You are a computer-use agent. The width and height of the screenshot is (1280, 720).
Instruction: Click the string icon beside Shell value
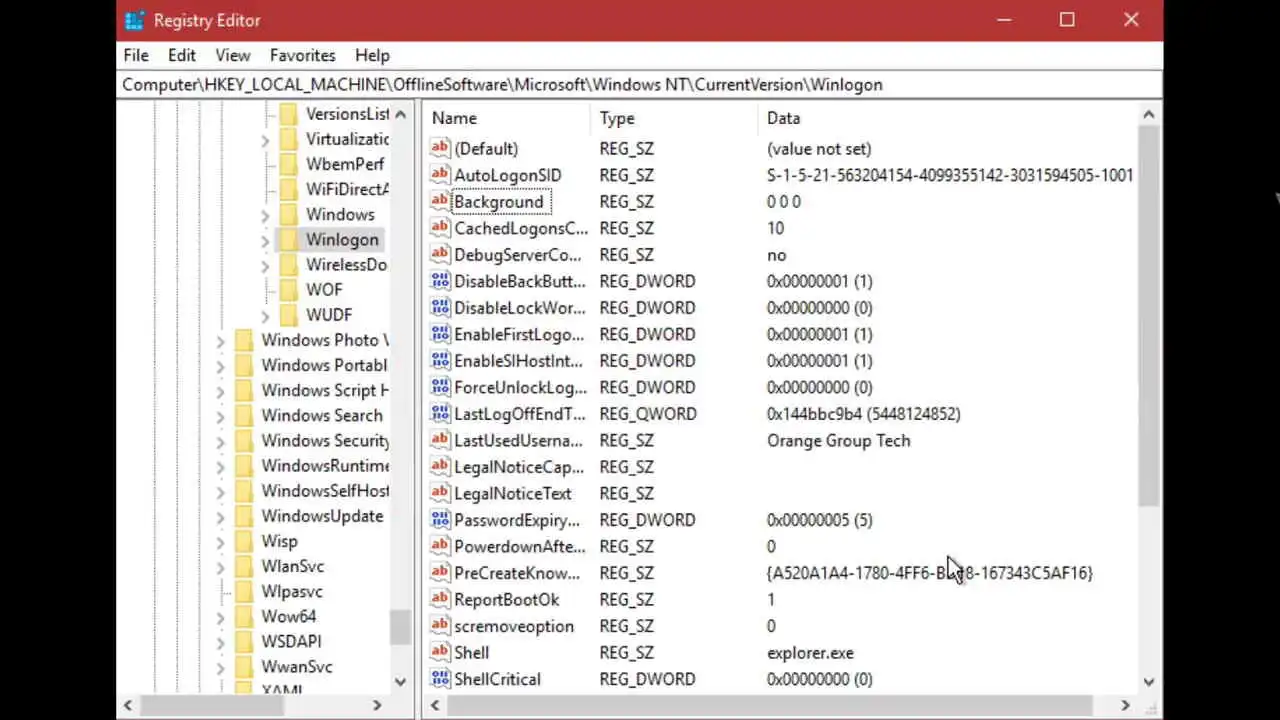tap(440, 652)
